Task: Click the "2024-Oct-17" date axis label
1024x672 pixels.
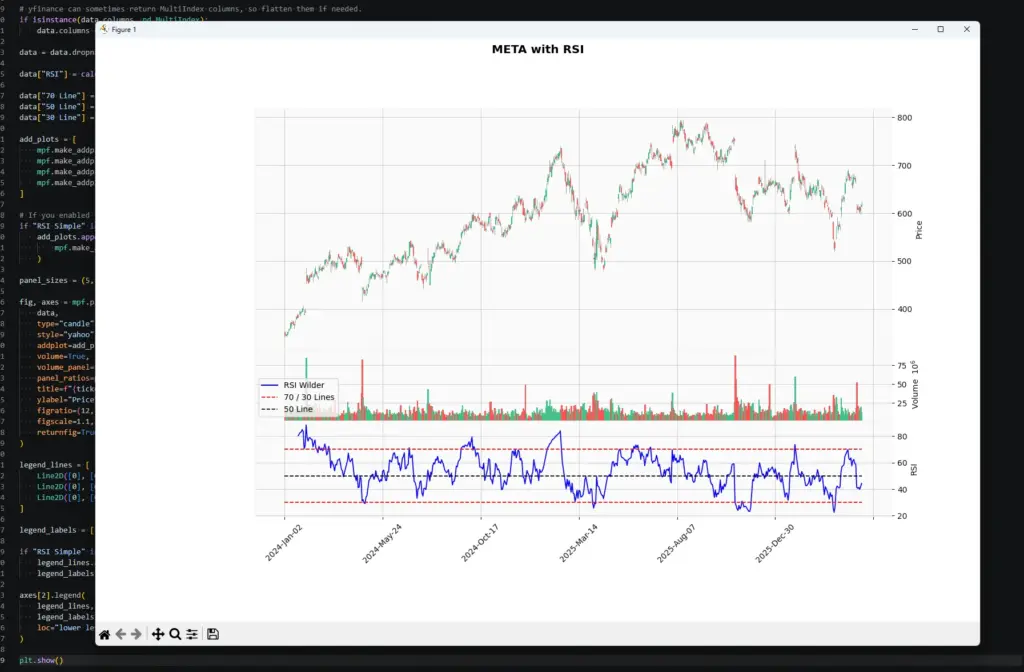Action: [480, 543]
